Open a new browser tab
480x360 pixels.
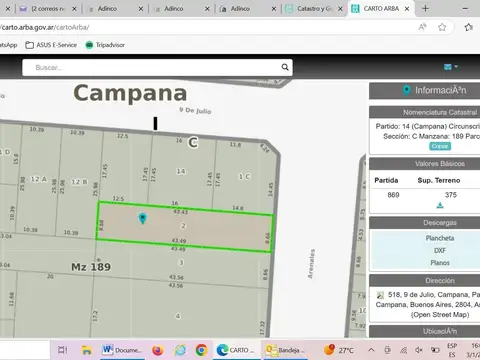pyautogui.click(x=425, y=9)
